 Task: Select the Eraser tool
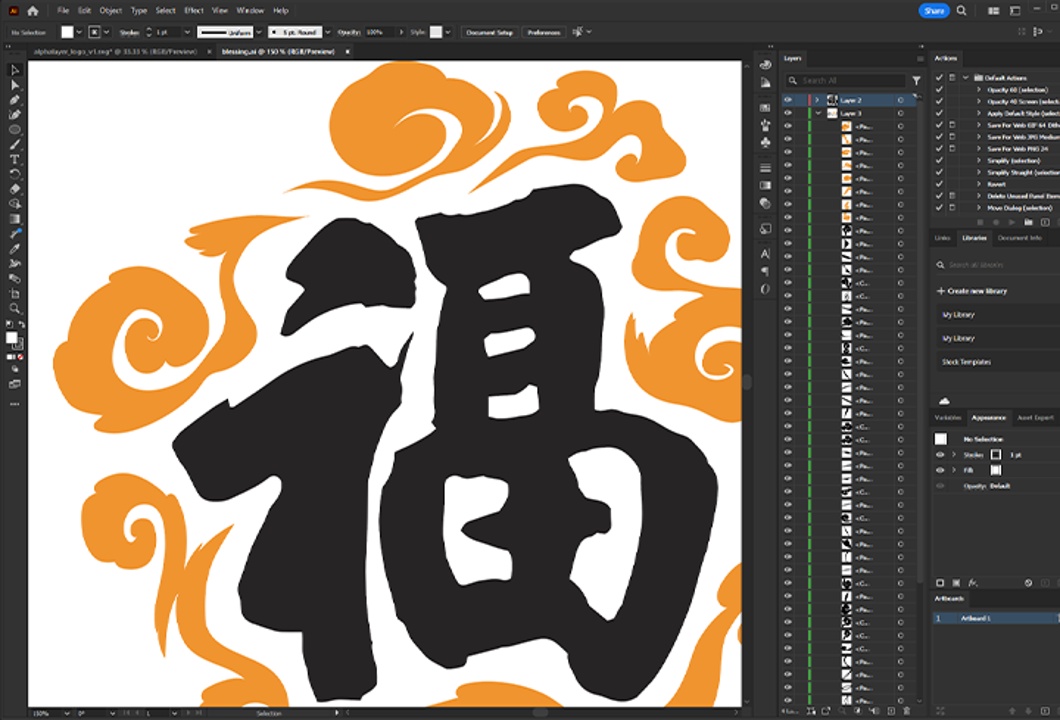point(15,189)
